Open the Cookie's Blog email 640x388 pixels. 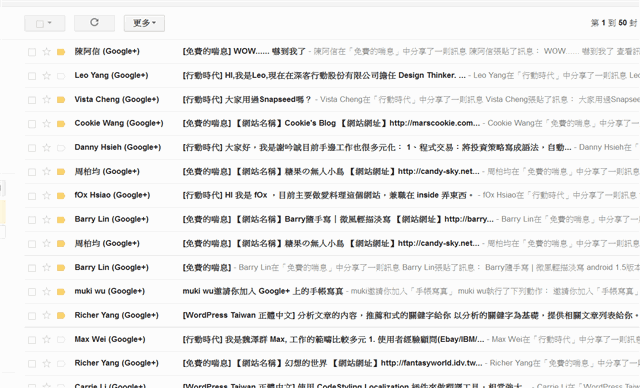[x=331, y=123]
